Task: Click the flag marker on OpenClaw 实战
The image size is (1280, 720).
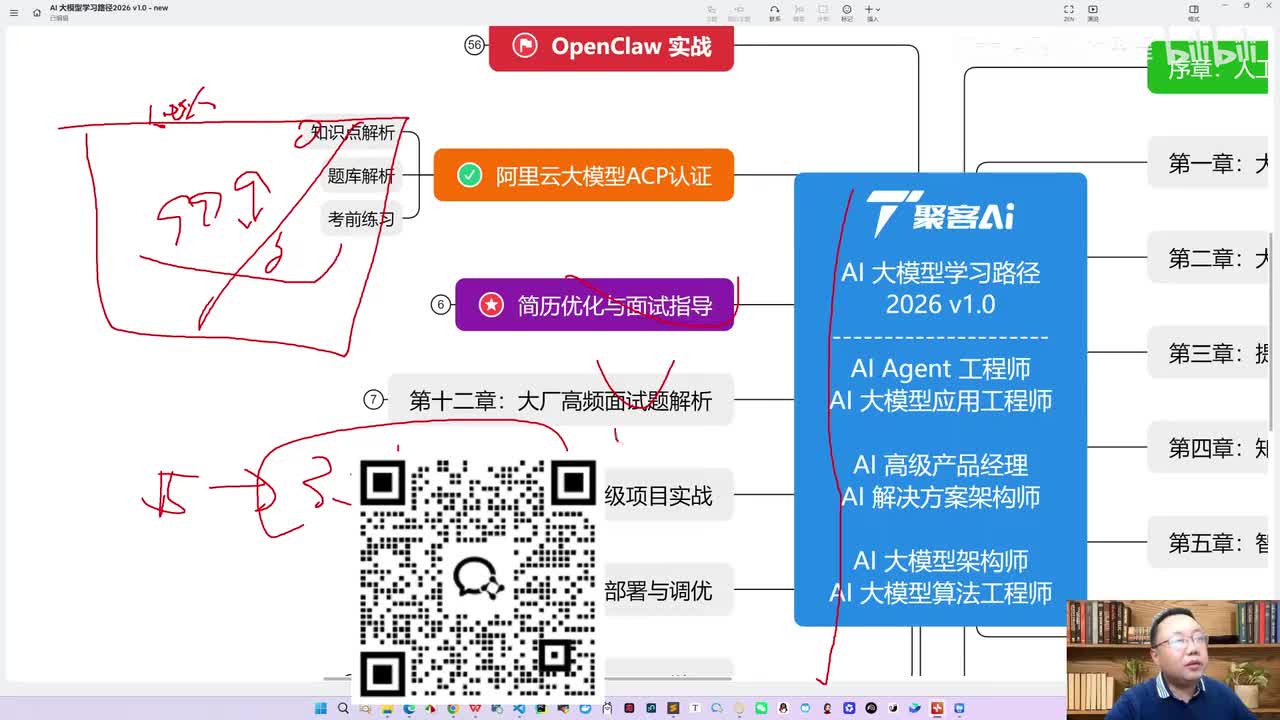Action: [525, 45]
